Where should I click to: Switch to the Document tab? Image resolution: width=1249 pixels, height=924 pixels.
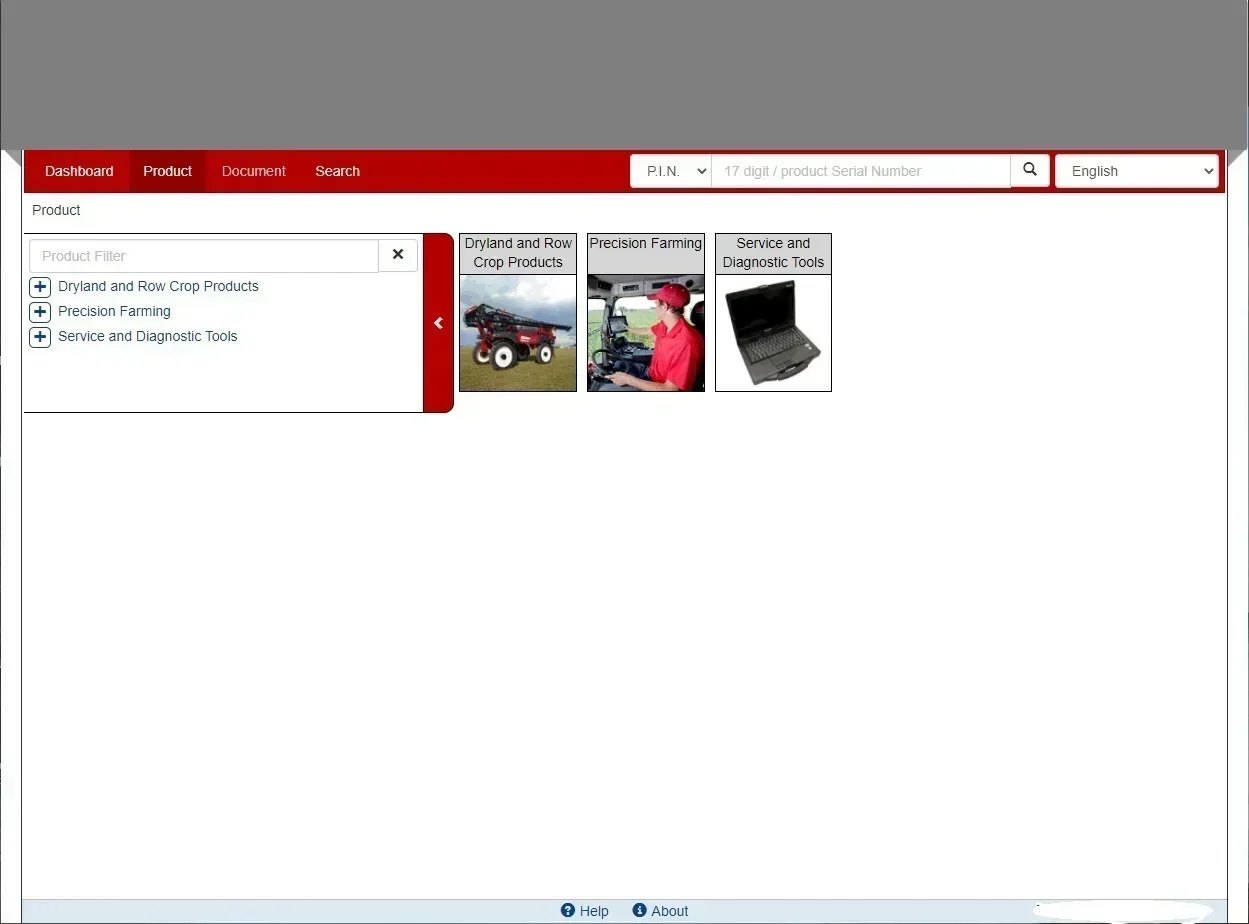(254, 171)
